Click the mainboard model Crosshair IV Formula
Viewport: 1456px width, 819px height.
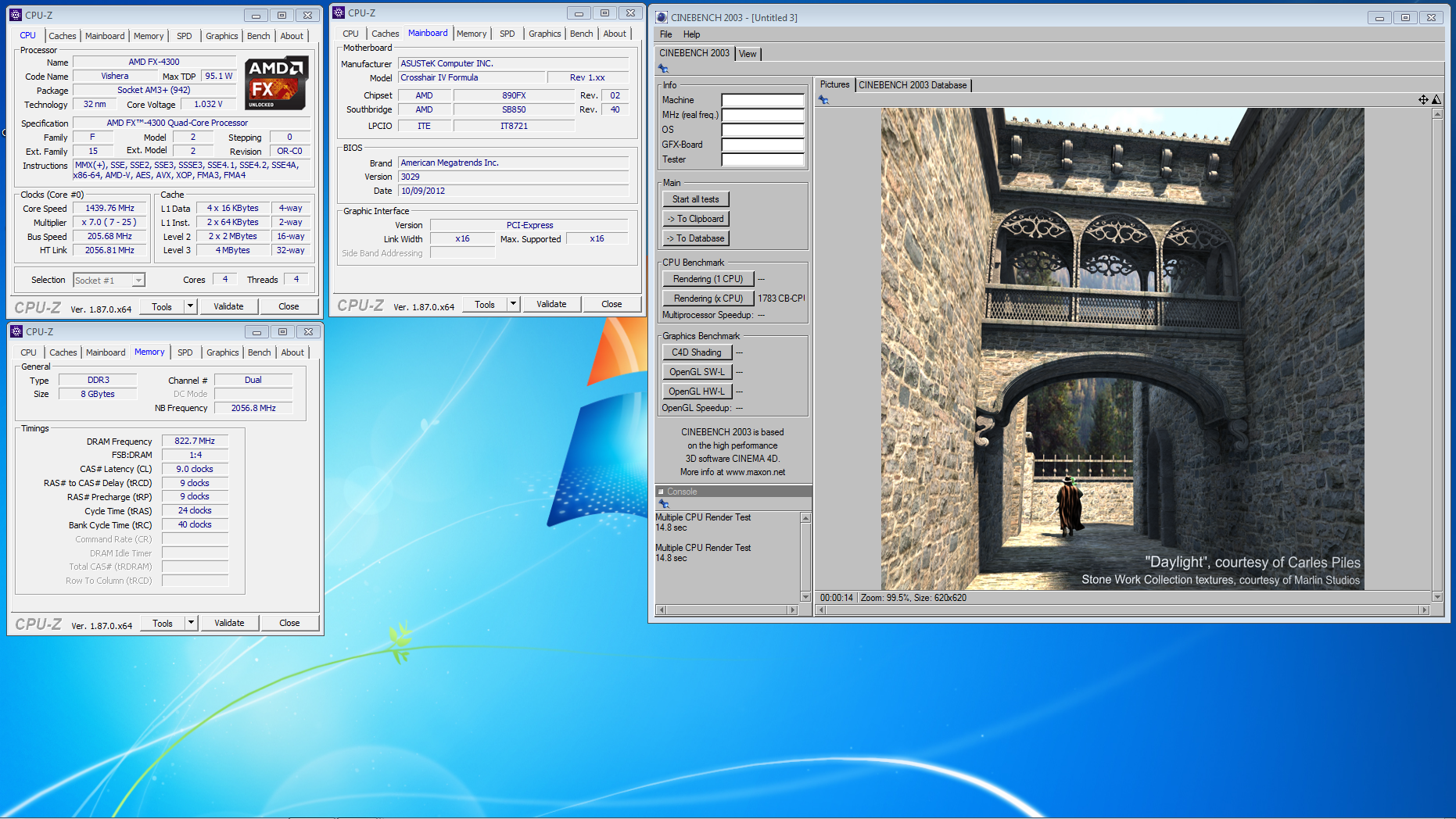[472, 77]
